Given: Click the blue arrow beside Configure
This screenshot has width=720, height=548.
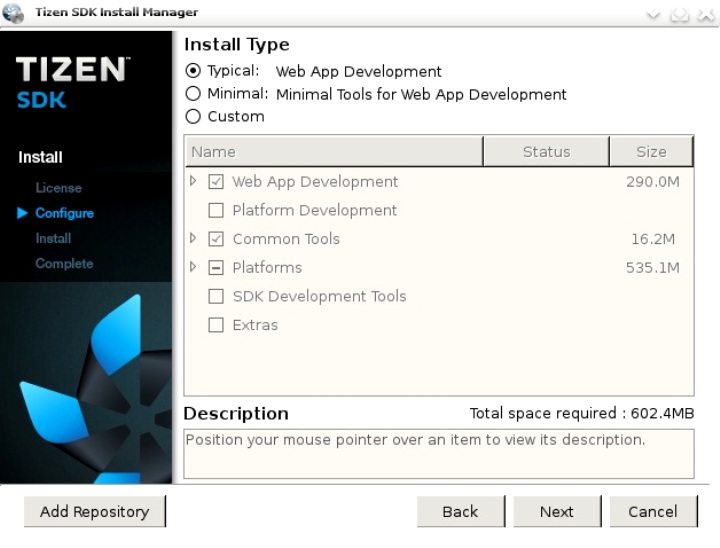Looking at the screenshot, I should point(22,213).
